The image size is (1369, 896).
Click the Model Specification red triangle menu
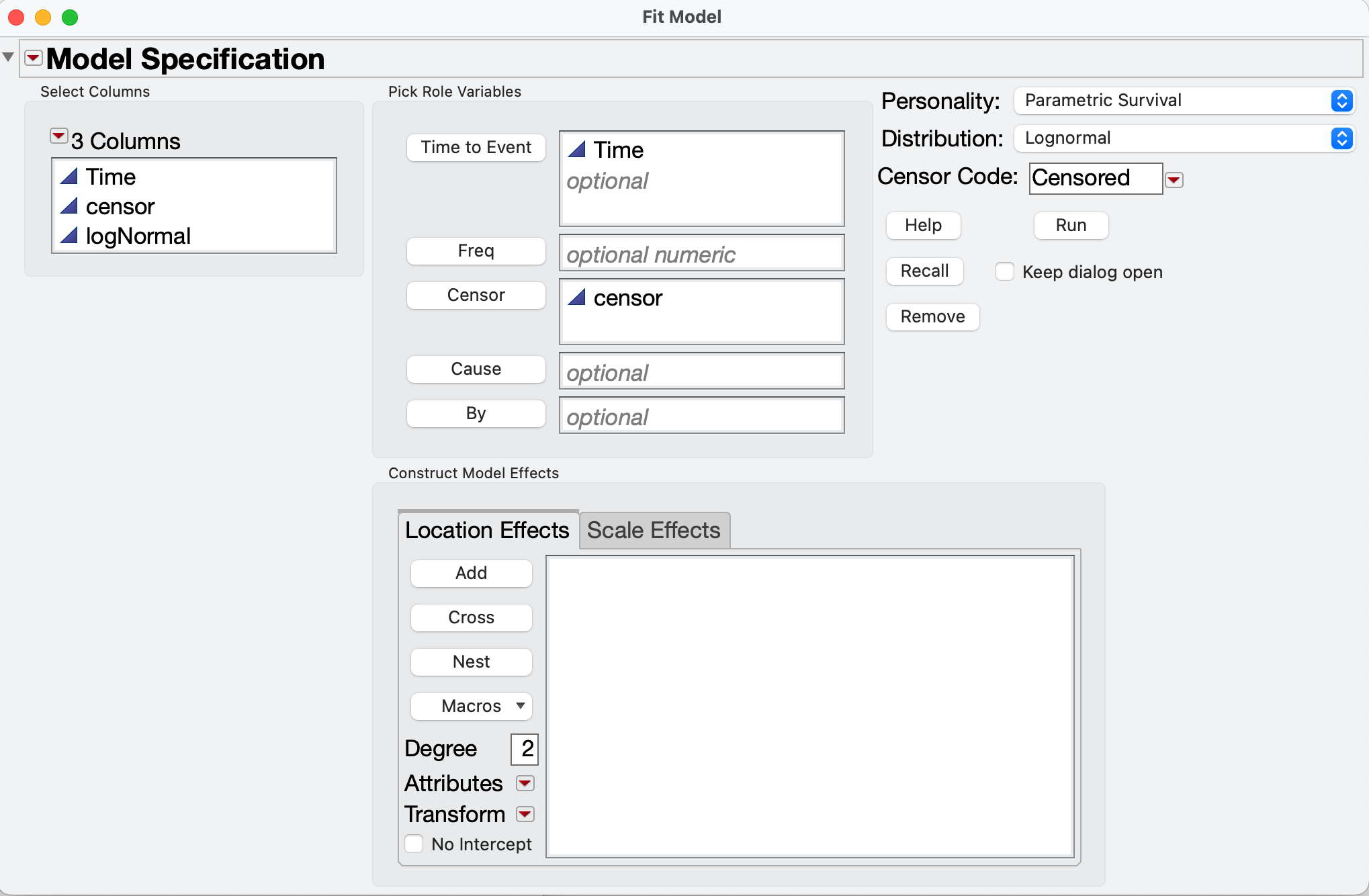(33, 58)
